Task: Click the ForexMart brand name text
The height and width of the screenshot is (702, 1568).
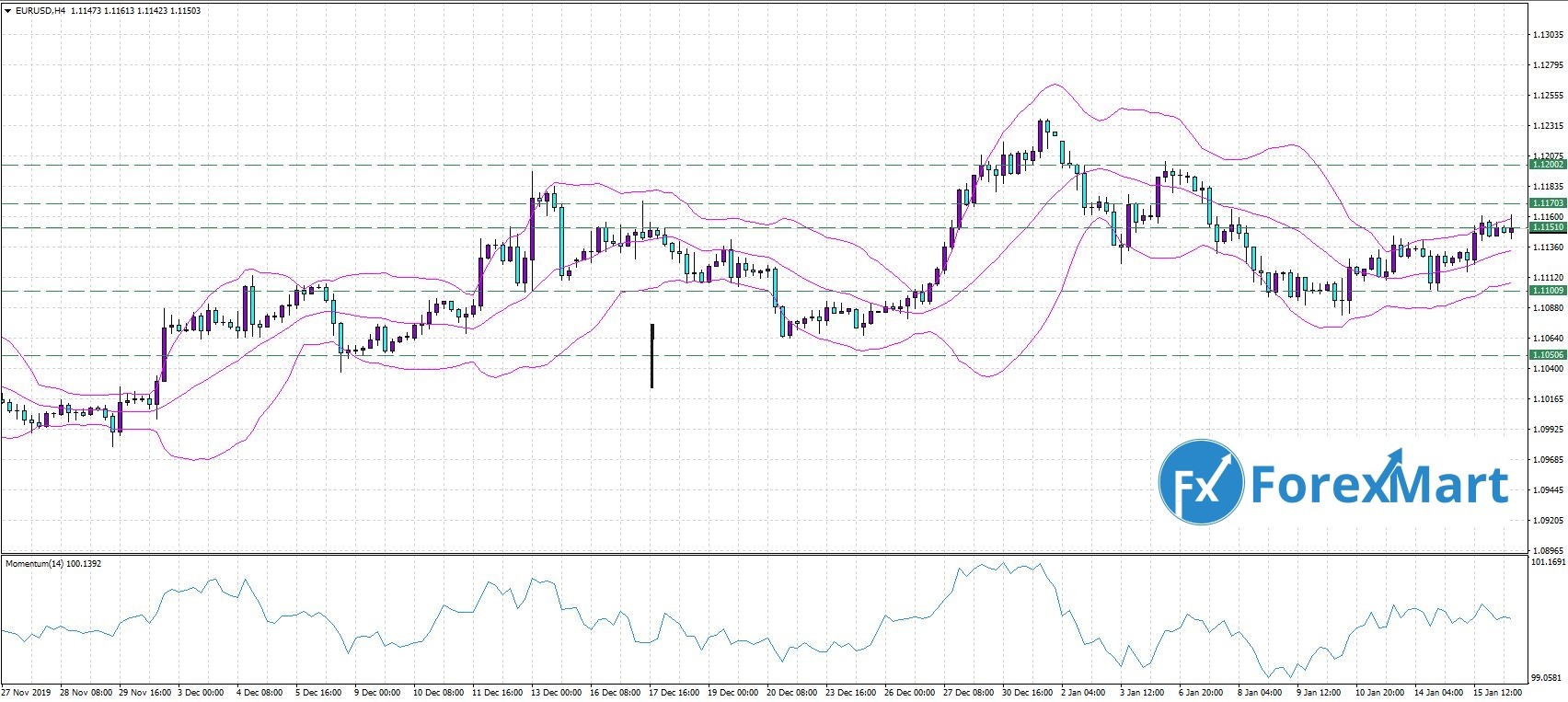Action: (x=1378, y=483)
